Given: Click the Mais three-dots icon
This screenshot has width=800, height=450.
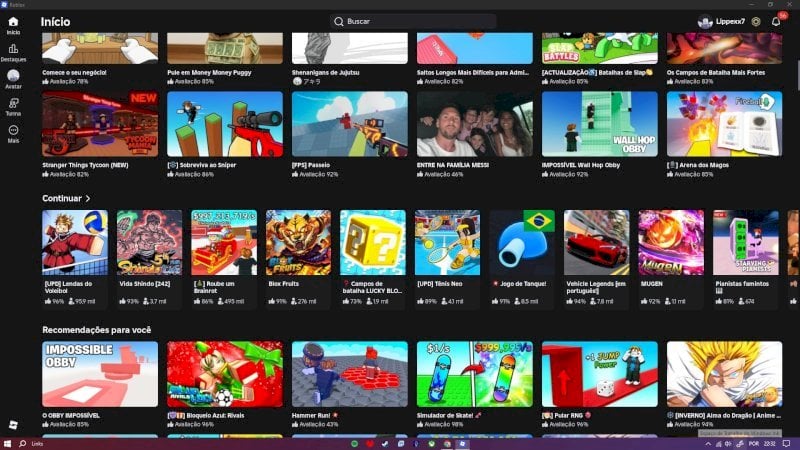Looking at the screenshot, I should (13, 131).
